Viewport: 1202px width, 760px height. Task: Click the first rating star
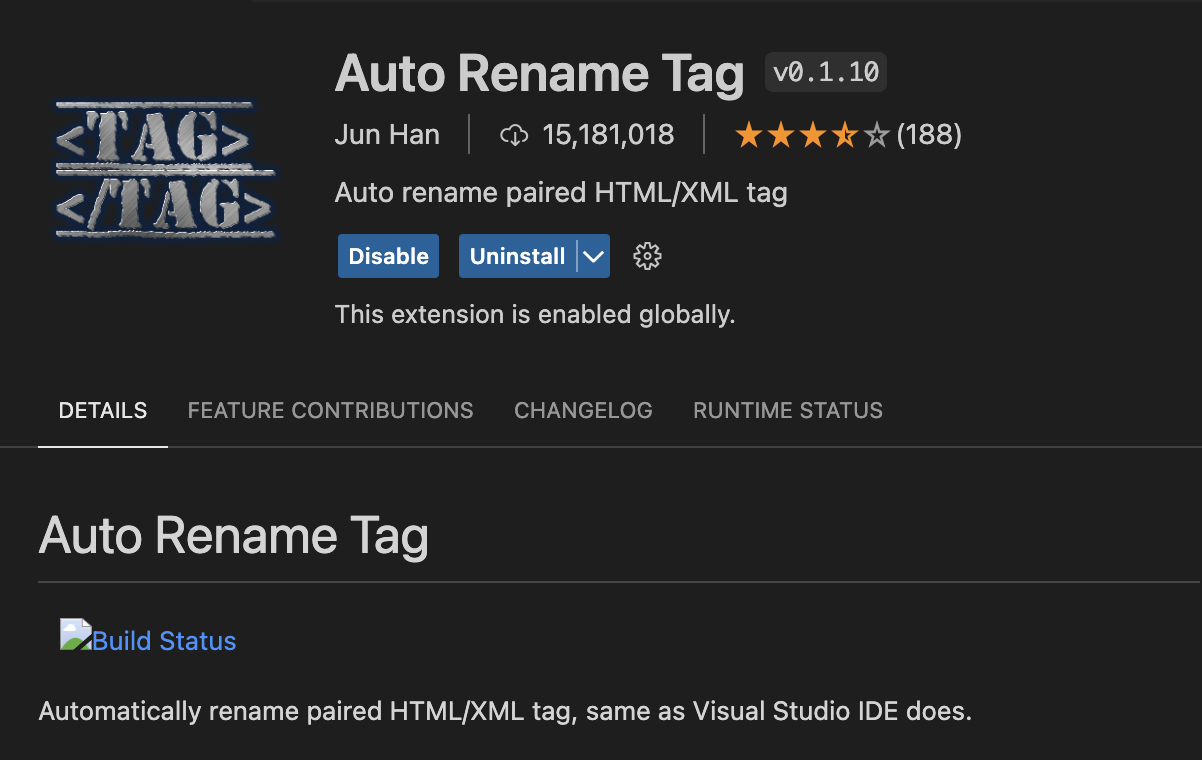point(749,133)
